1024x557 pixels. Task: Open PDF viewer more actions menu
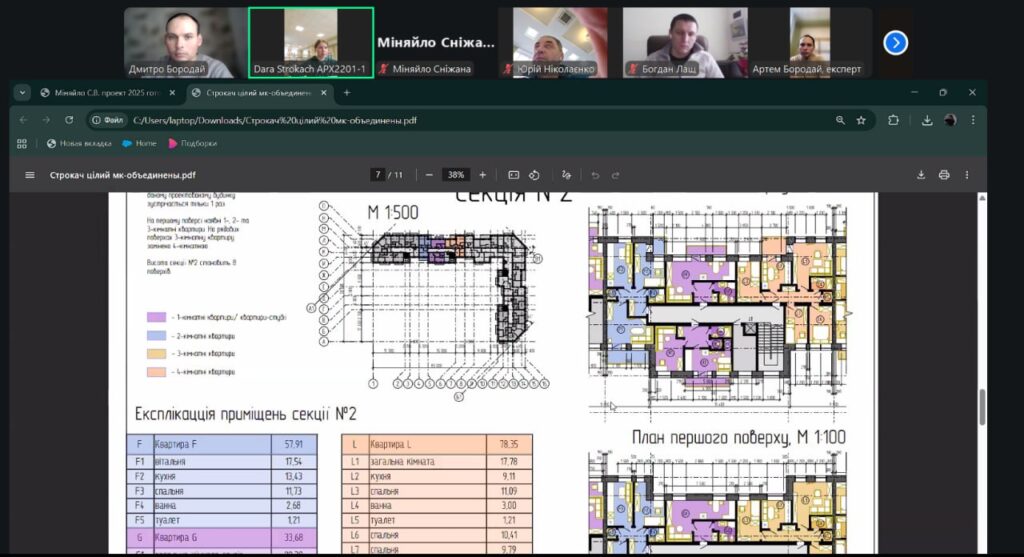[968, 175]
